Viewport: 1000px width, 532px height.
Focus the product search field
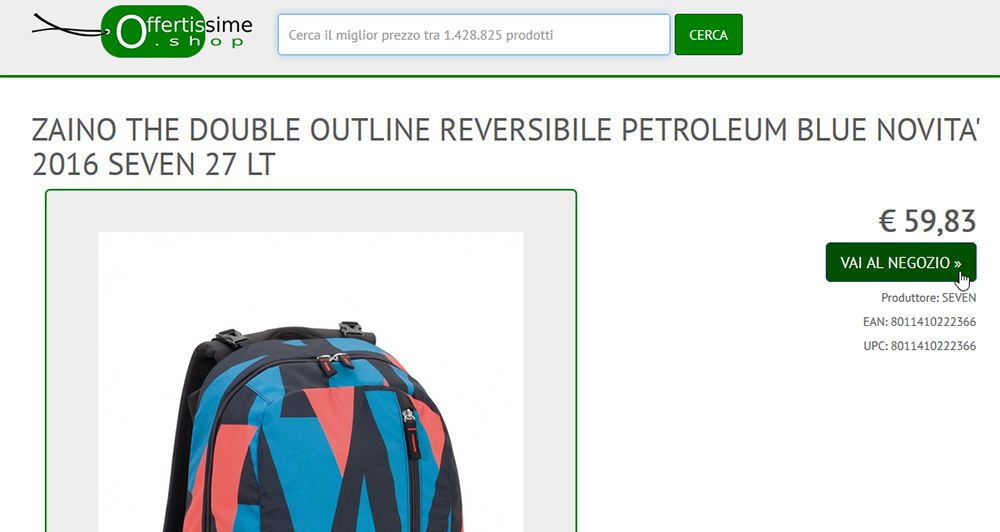point(474,34)
